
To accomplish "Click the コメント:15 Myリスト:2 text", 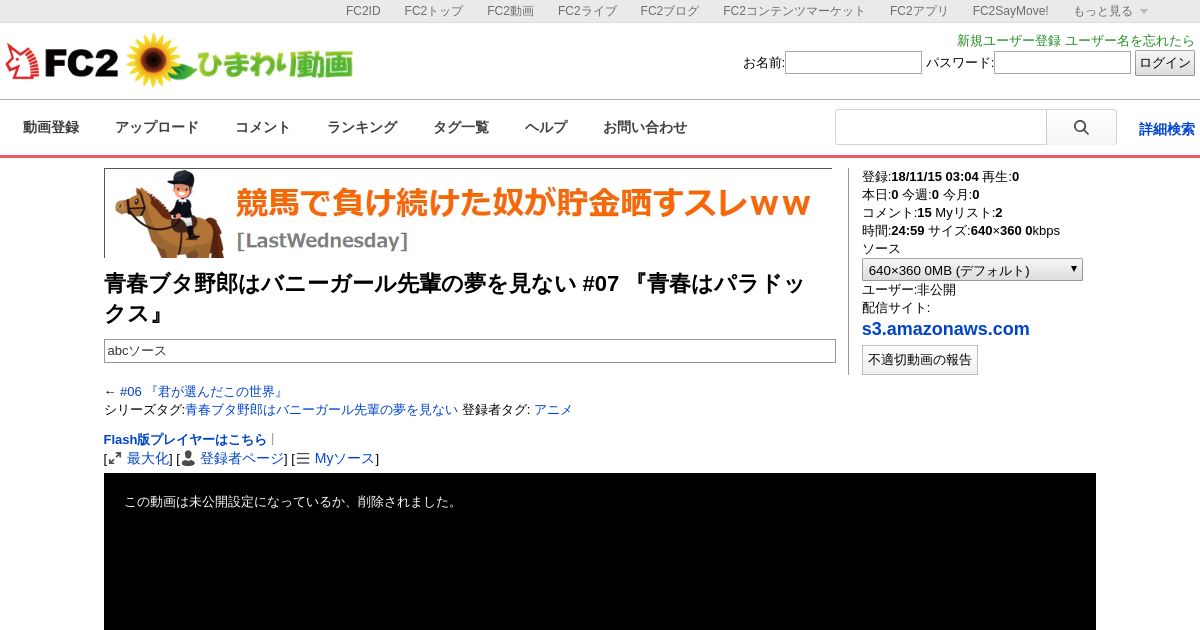I will click(932, 213).
